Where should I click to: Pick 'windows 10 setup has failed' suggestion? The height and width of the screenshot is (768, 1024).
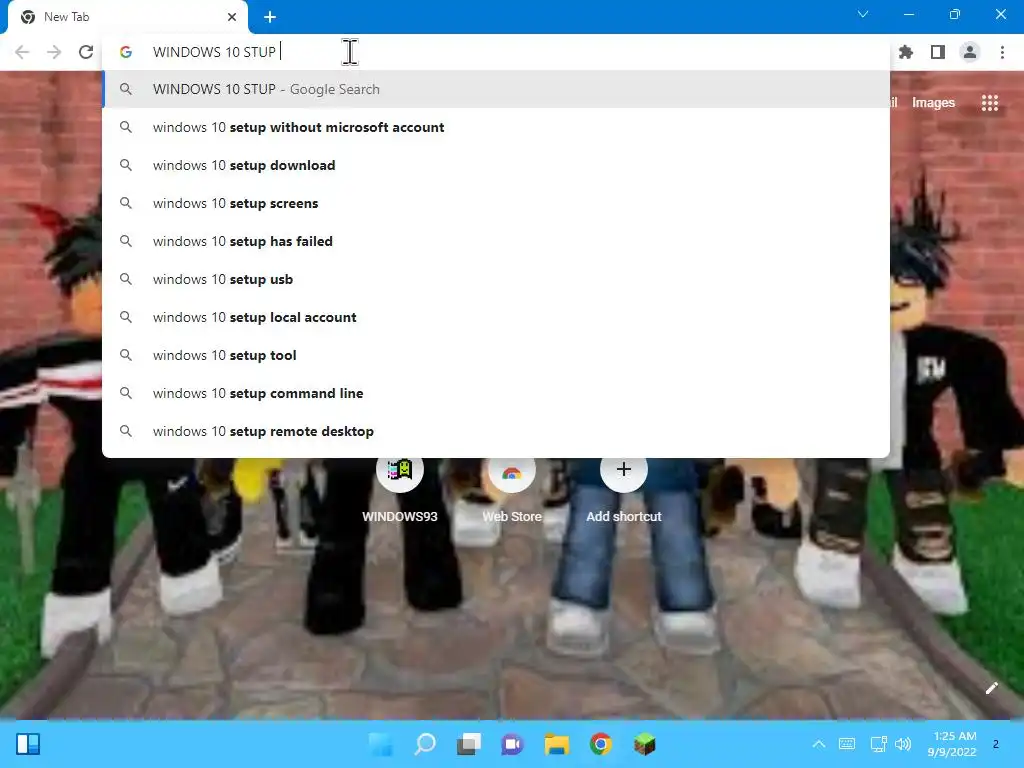click(x=496, y=241)
